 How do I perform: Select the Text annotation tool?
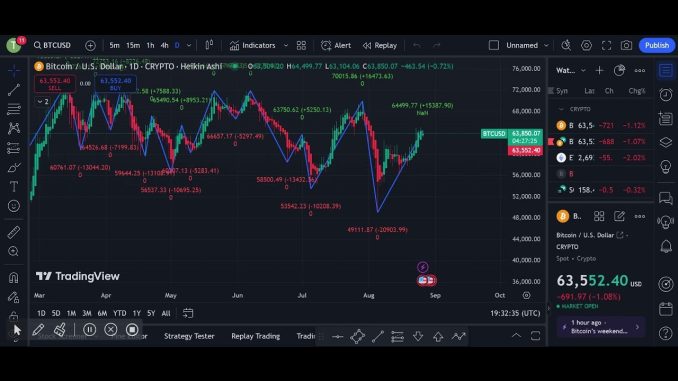click(x=14, y=186)
